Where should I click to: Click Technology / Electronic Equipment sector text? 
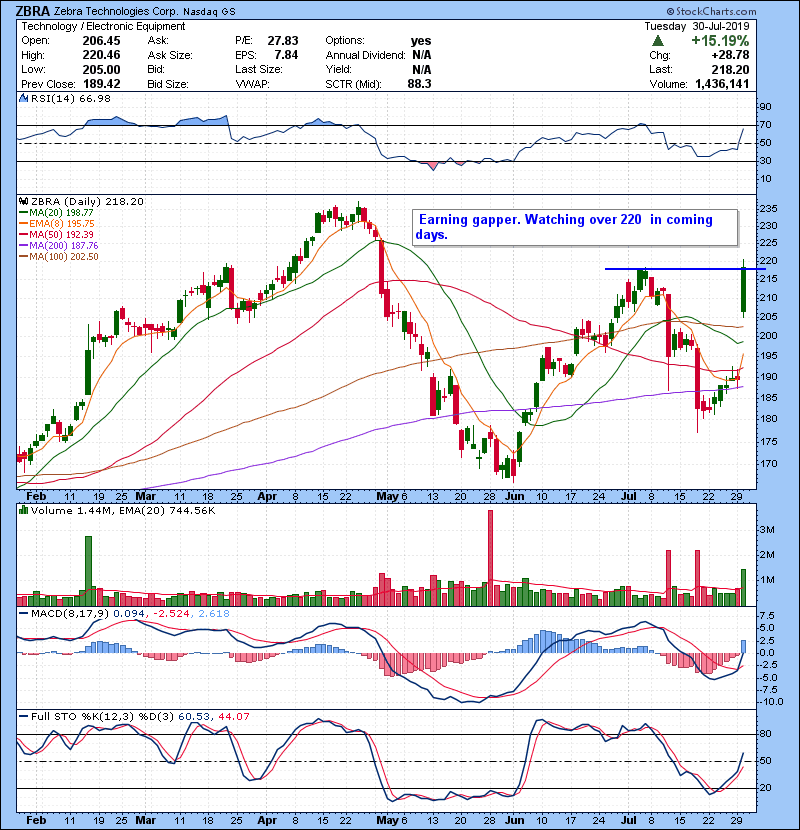point(103,26)
